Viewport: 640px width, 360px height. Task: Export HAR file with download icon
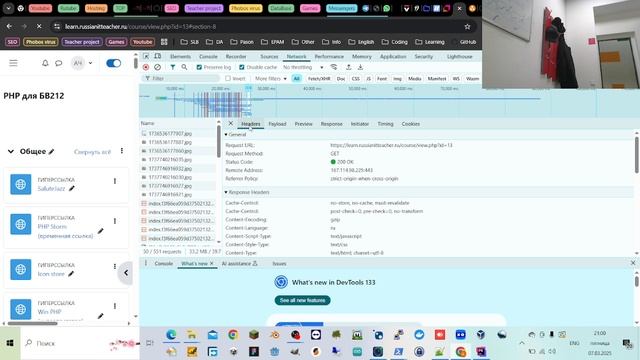(x=360, y=67)
